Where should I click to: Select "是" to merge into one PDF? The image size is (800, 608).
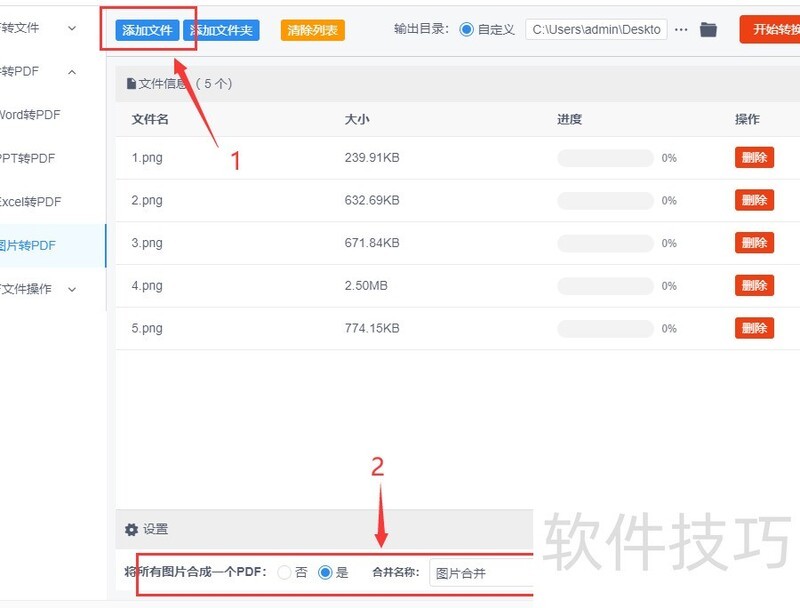(x=325, y=573)
